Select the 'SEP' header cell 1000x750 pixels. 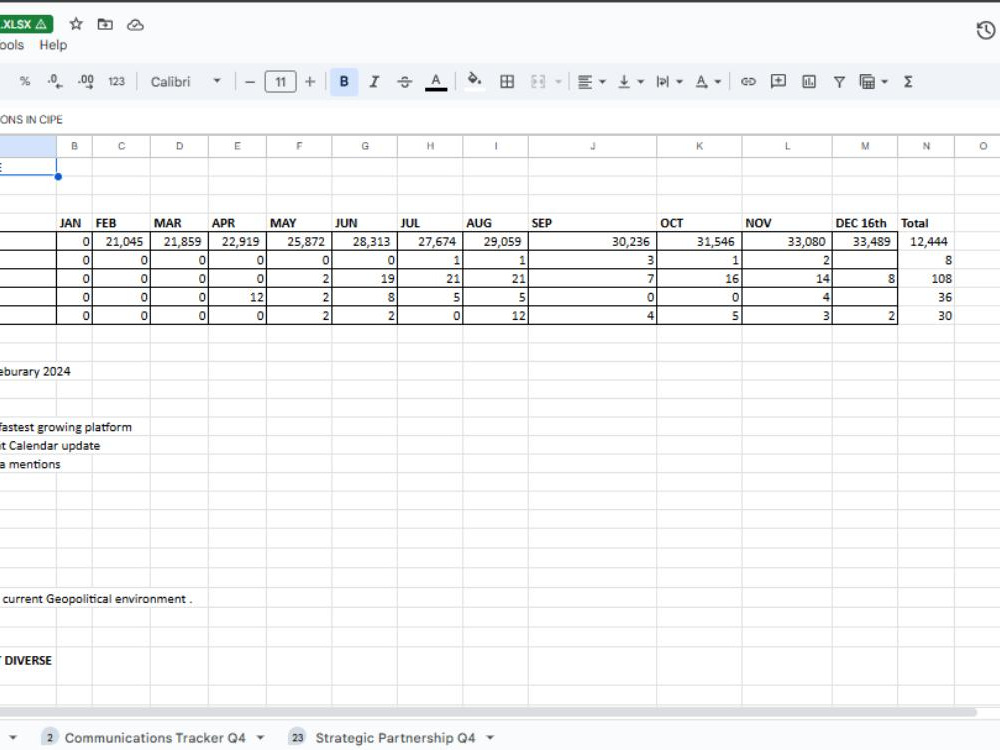pyautogui.click(x=592, y=223)
